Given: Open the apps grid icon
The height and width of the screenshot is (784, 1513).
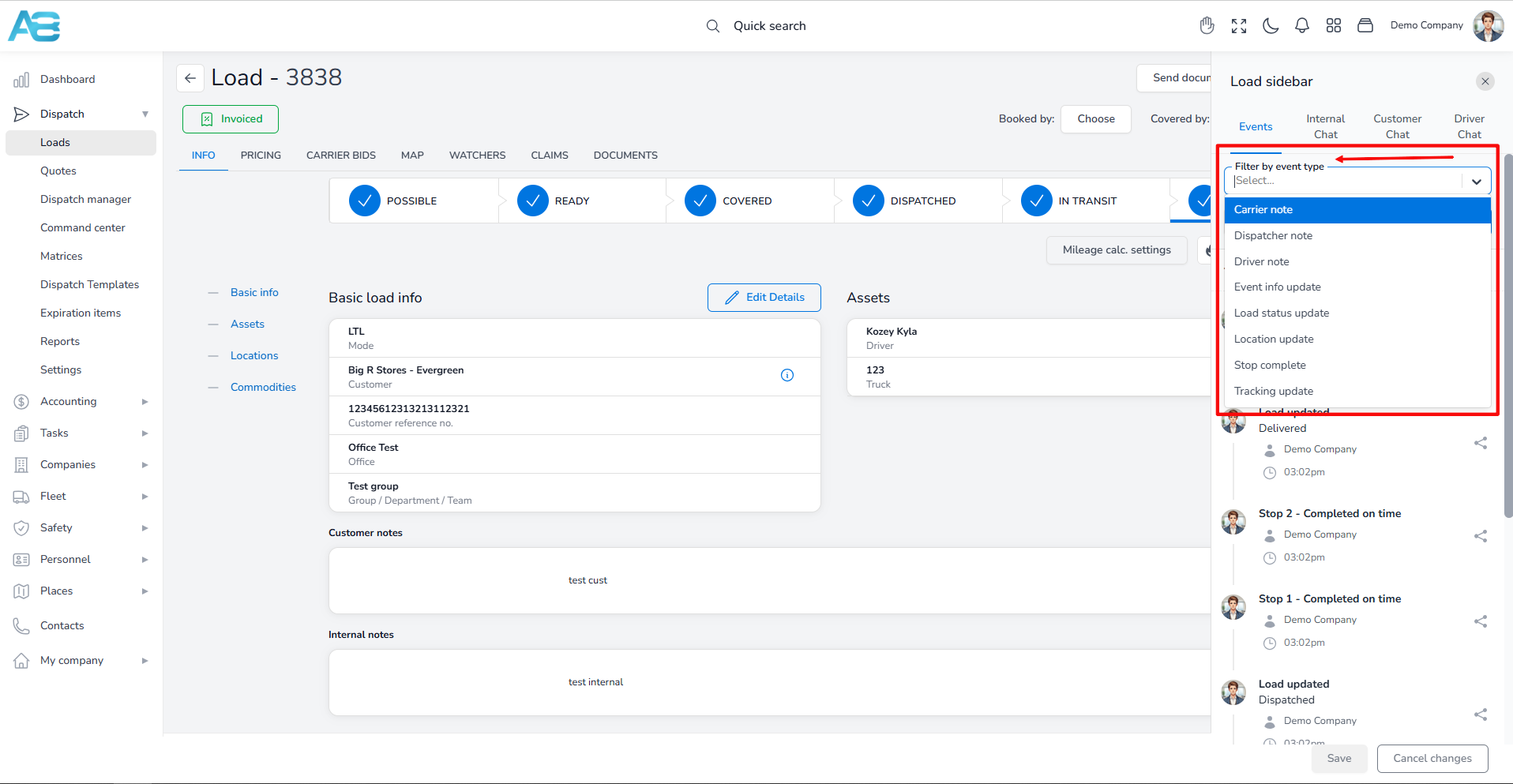Looking at the screenshot, I should point(1334,26).
